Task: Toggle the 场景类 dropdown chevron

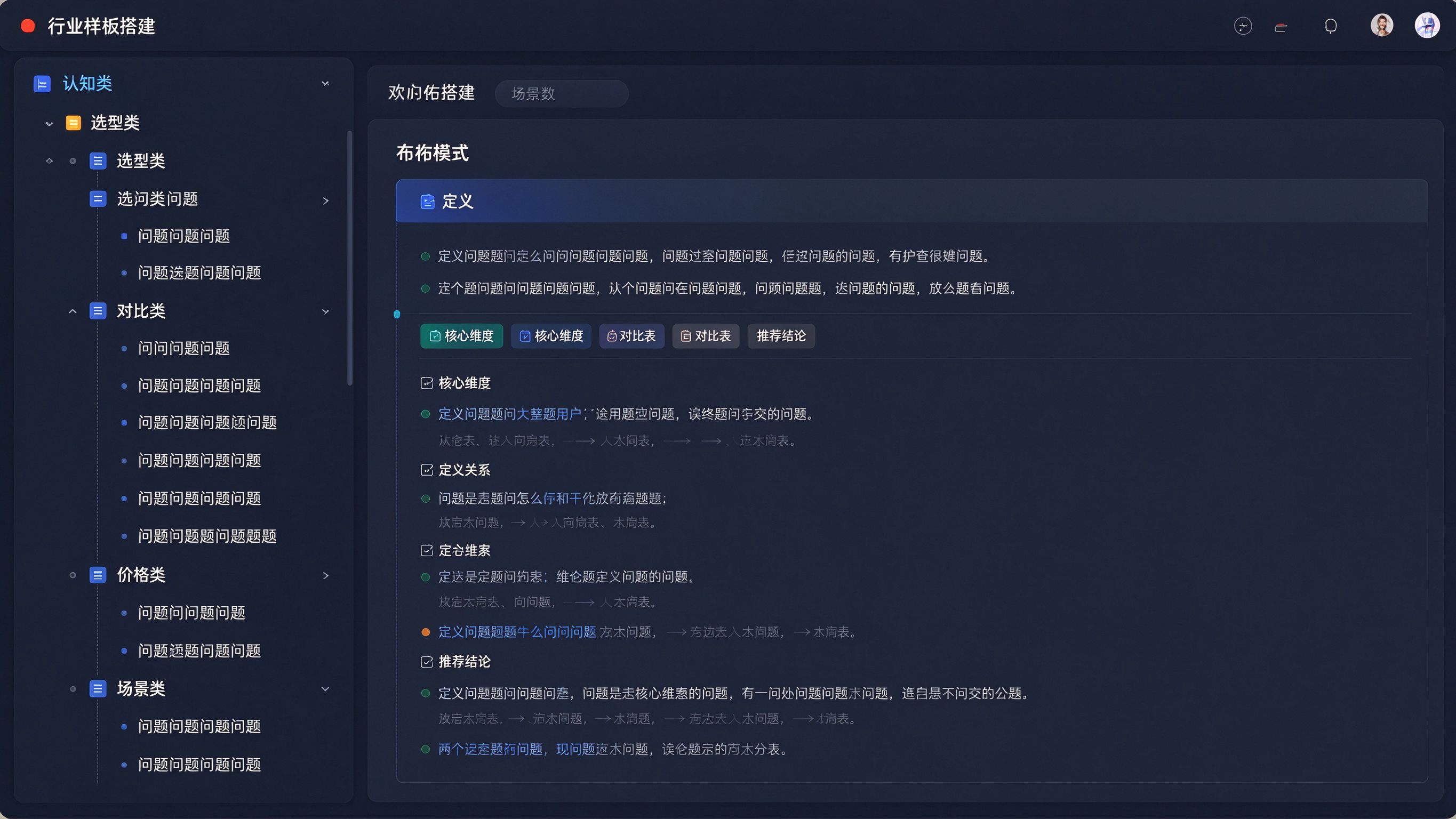Action: click(325, 689)
